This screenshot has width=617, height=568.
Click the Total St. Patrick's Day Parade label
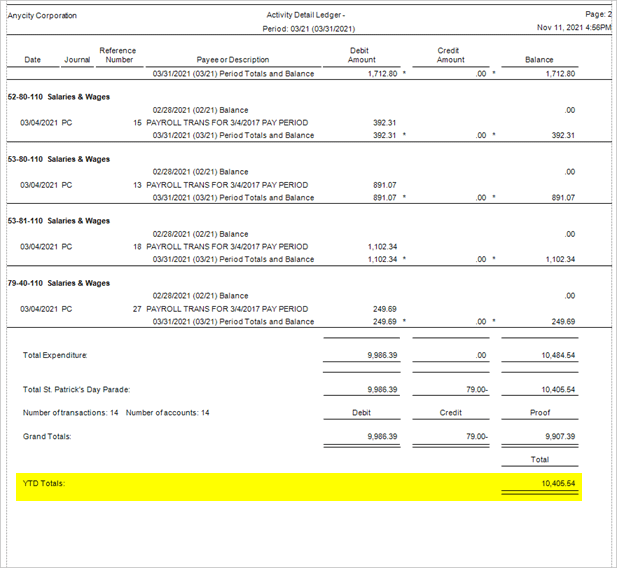pyautogui.click(x=76, y=390)
